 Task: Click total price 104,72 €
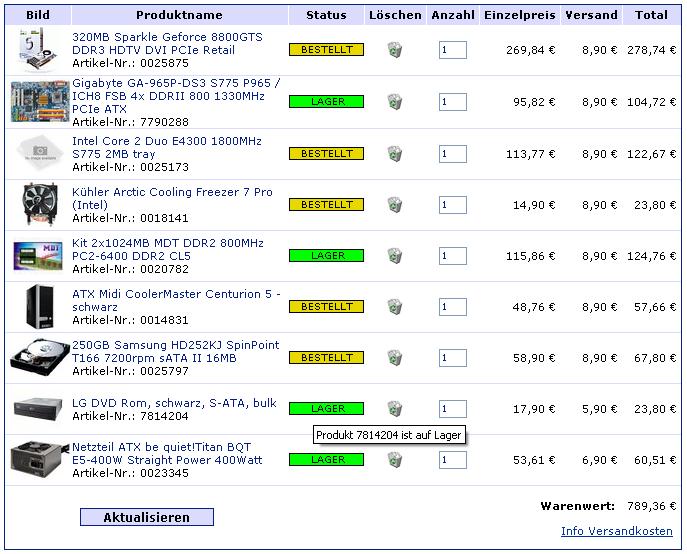[652, 102]
